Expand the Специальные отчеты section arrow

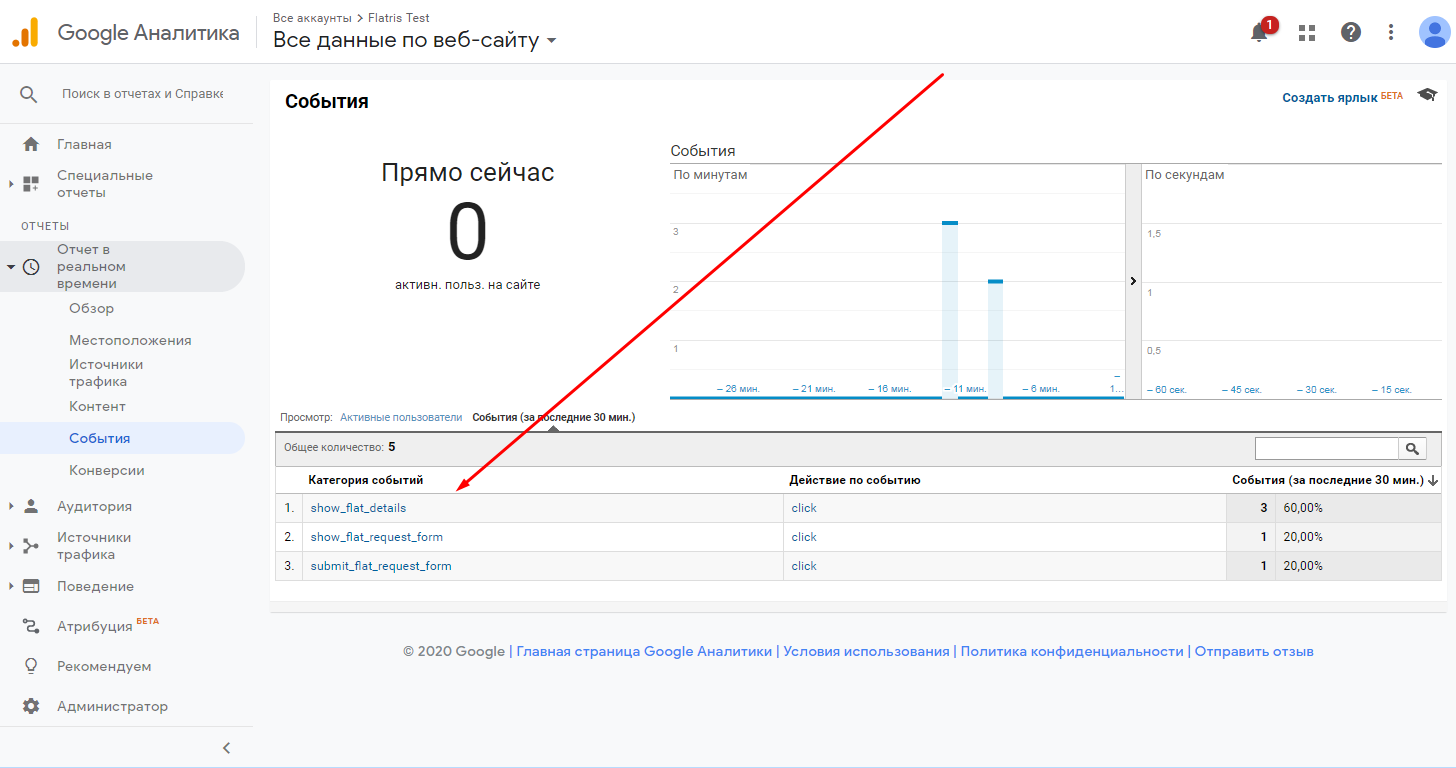pyautogui.click(x=11, y=184)
